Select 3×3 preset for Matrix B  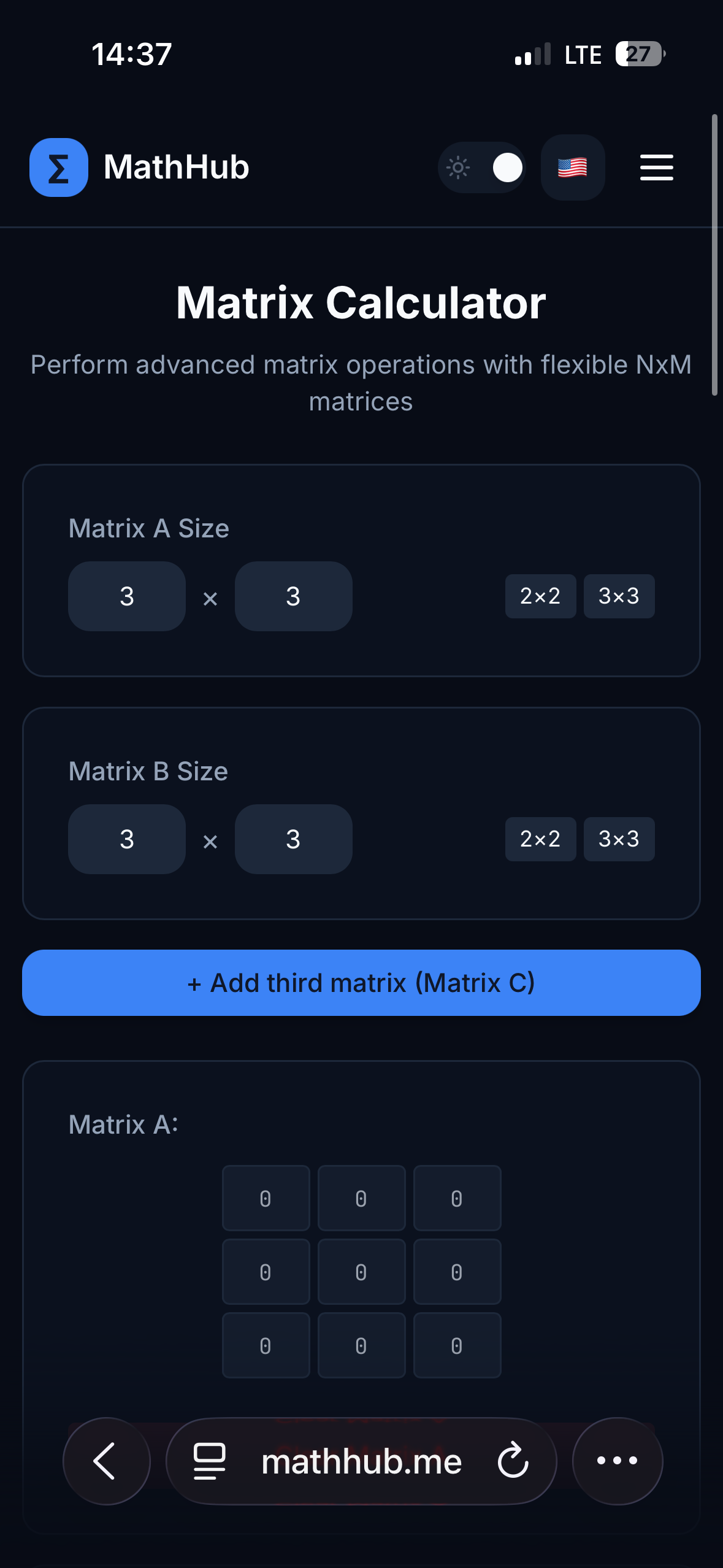tap(619, 839)
